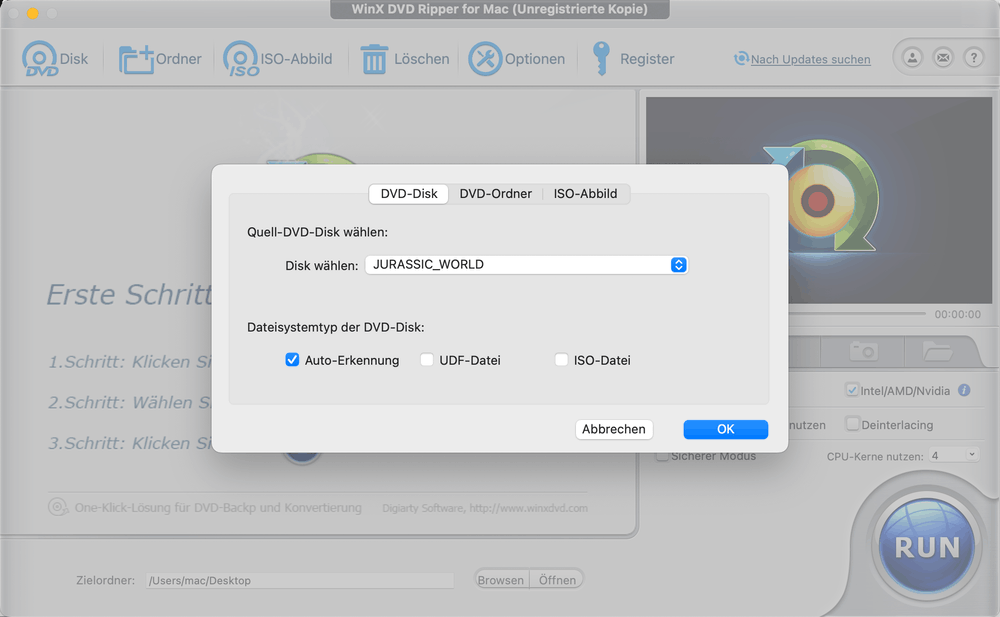Confirm with the OK button
1000x617 pixels.
click(726, 429)
